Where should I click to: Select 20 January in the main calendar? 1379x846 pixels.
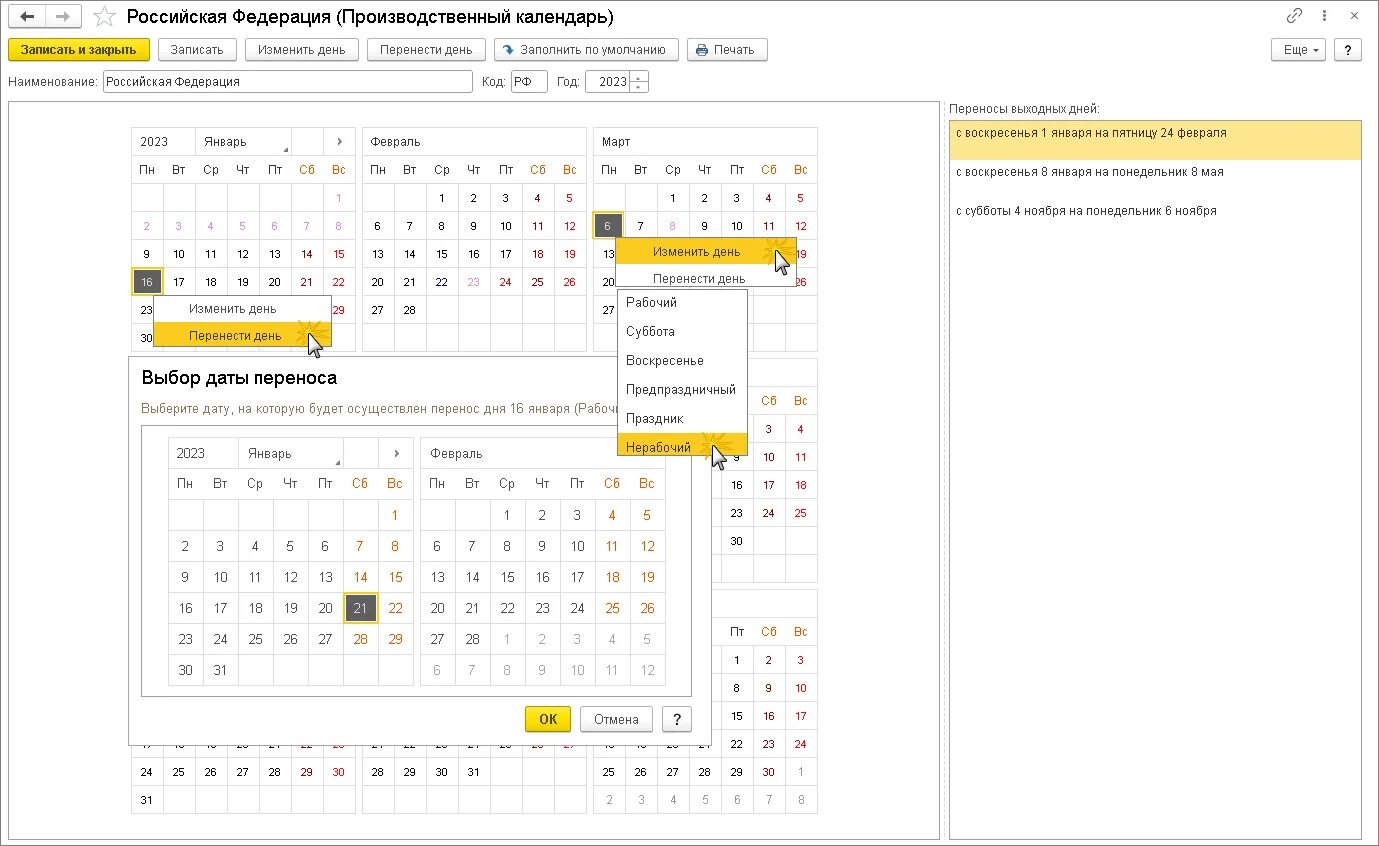[x=275, y=282]
